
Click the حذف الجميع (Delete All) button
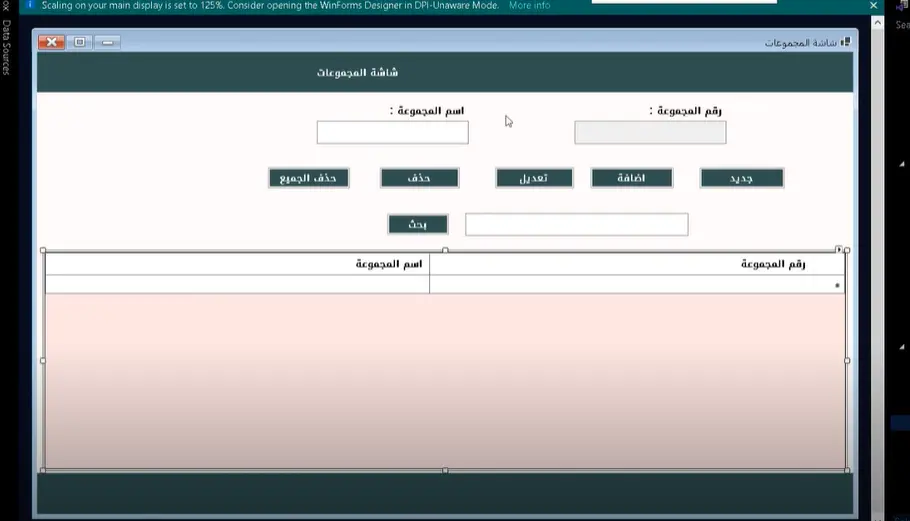click(x=309, y=178)
